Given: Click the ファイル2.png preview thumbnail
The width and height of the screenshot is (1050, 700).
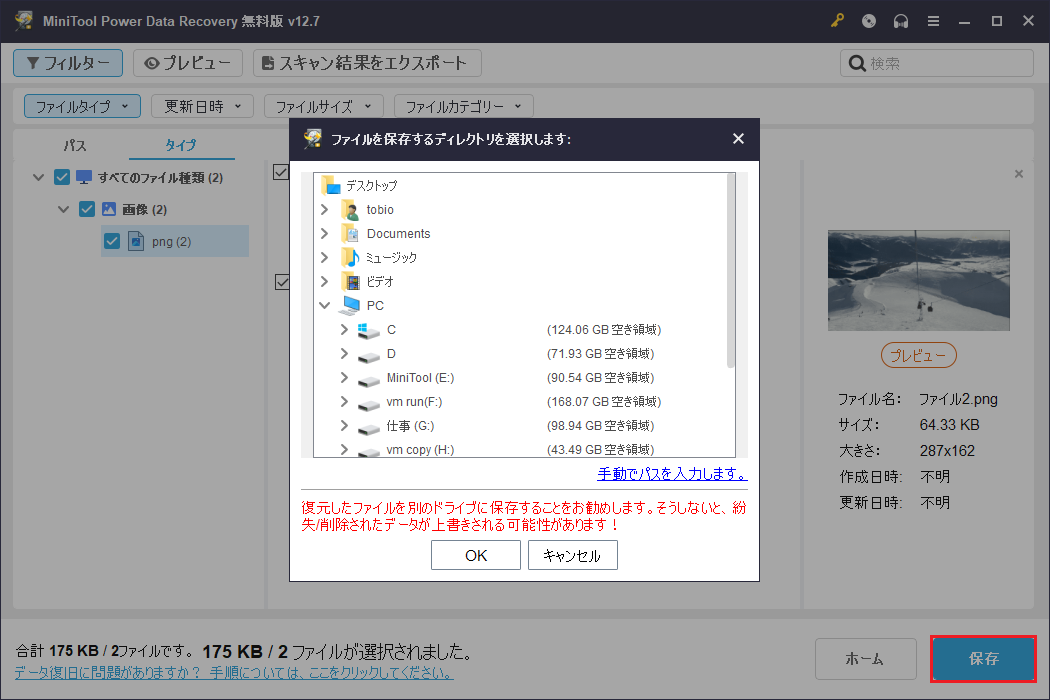Looking at the screenshot, I should [x=918, y=281].
